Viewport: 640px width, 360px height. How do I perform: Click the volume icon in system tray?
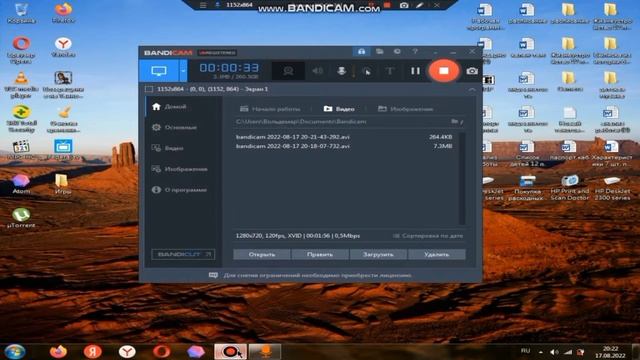pos(554,352)
